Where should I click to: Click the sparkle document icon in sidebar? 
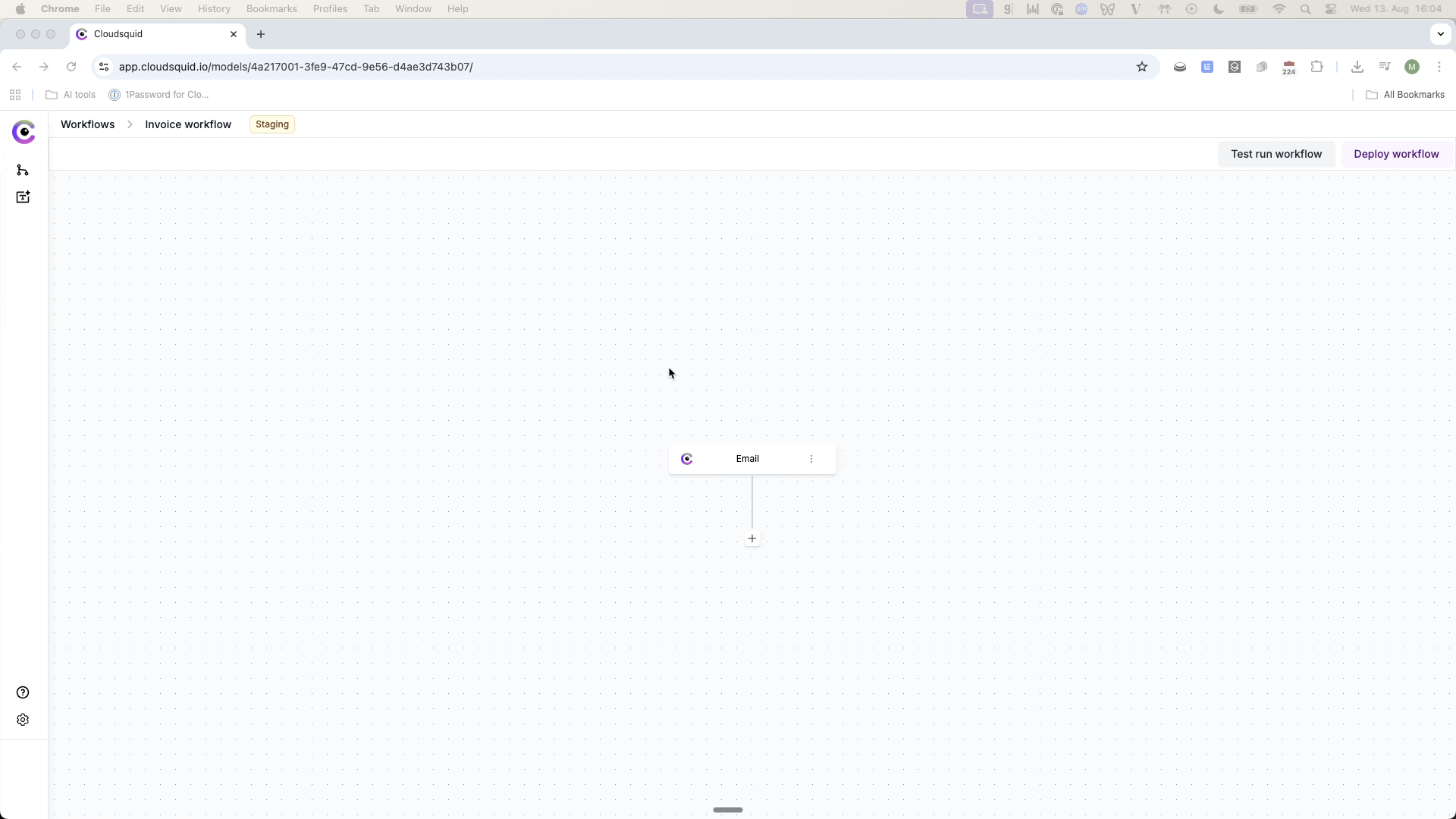(x=23, y=197)
